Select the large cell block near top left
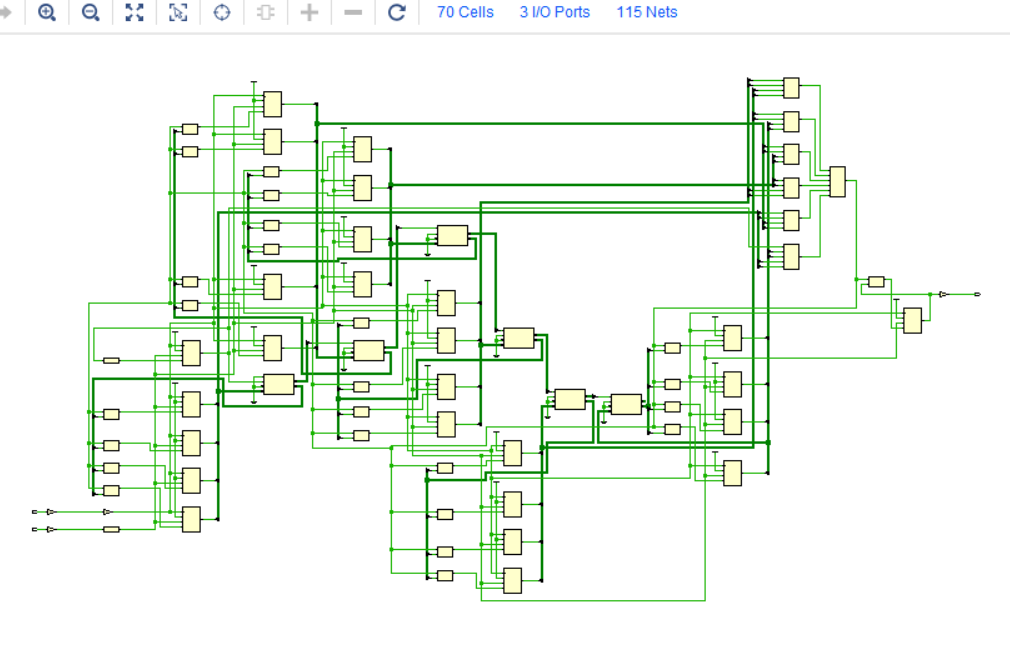The height and width of the screenshot is (668, 1010). tap(272, 104)
